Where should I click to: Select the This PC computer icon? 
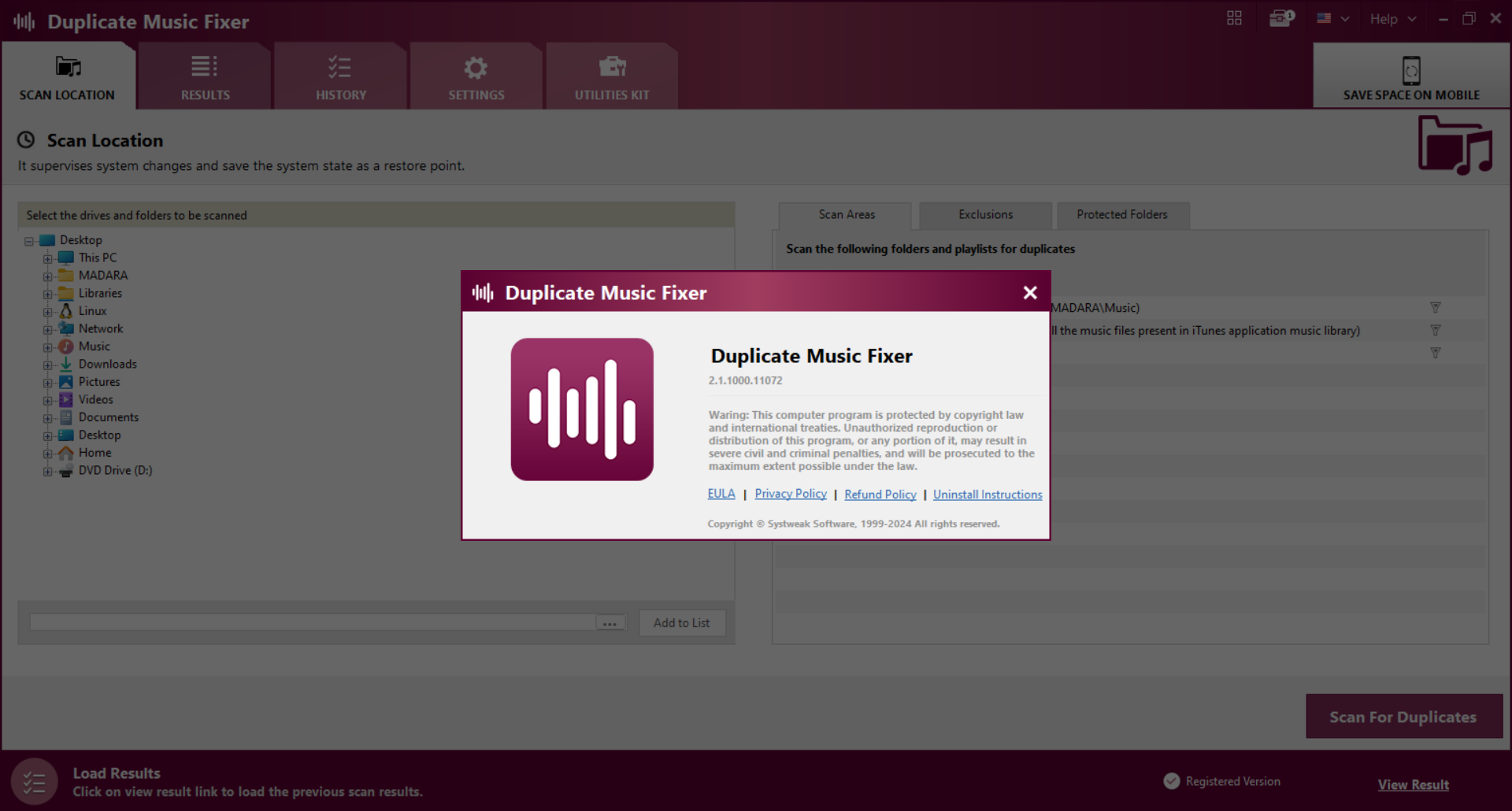pyautogui.click(x=66, y=257)
